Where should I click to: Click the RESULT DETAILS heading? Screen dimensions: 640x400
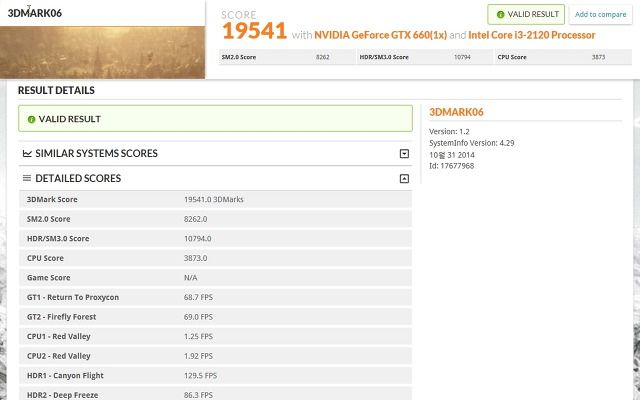pyautogui.click(x=56, y=91)
